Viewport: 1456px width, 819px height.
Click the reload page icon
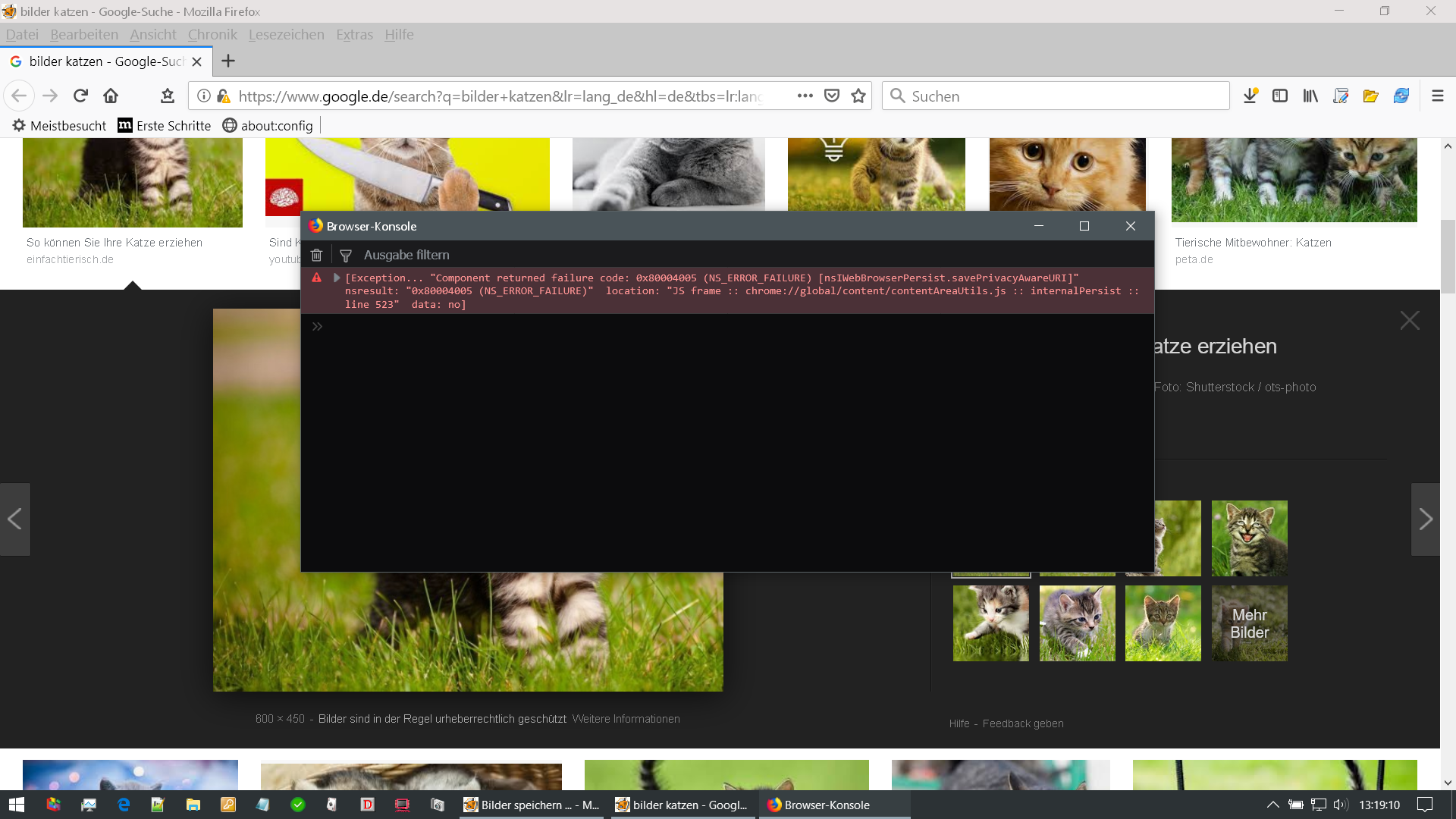click(x=80, y=96)
